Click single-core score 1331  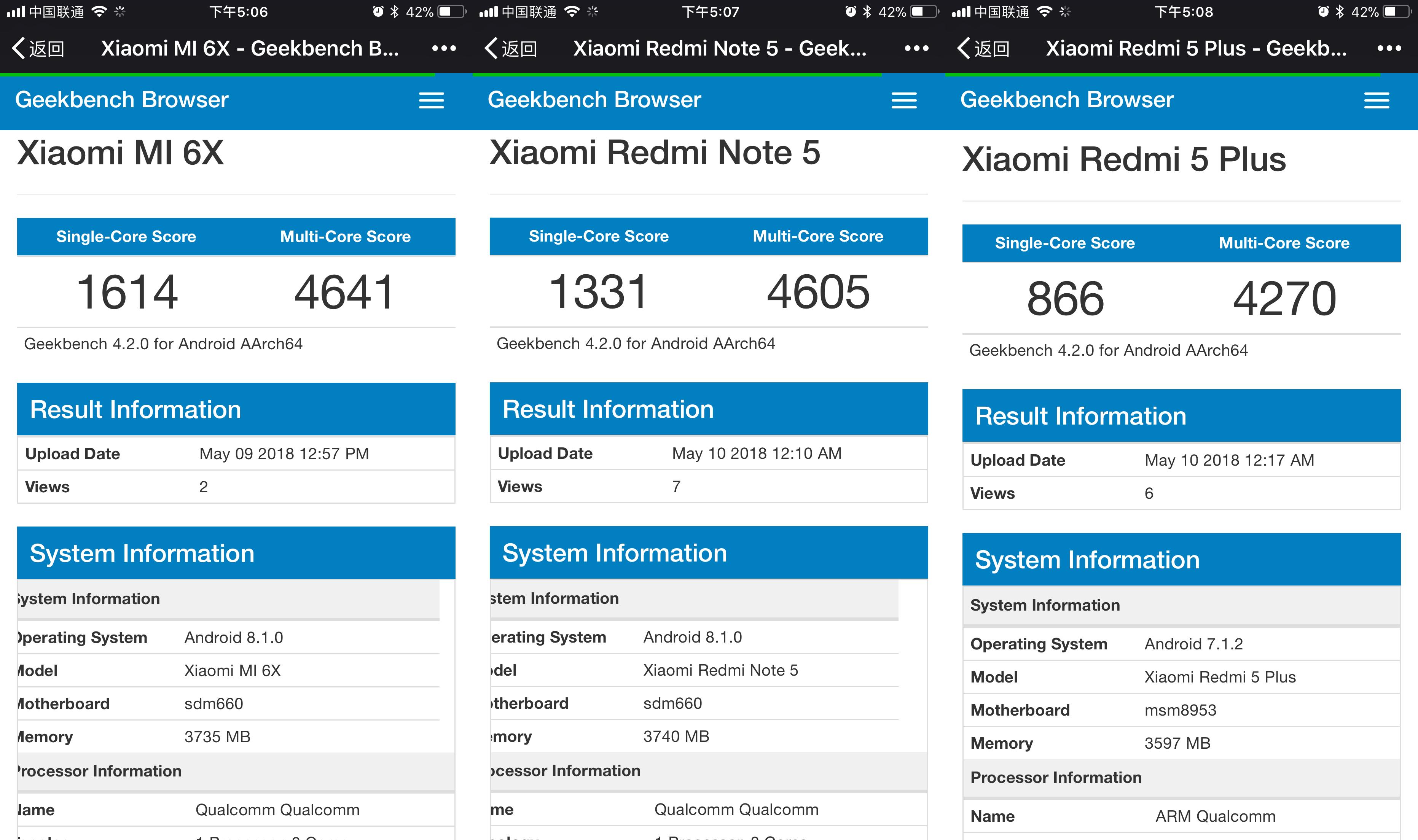(x=598, y=291)
